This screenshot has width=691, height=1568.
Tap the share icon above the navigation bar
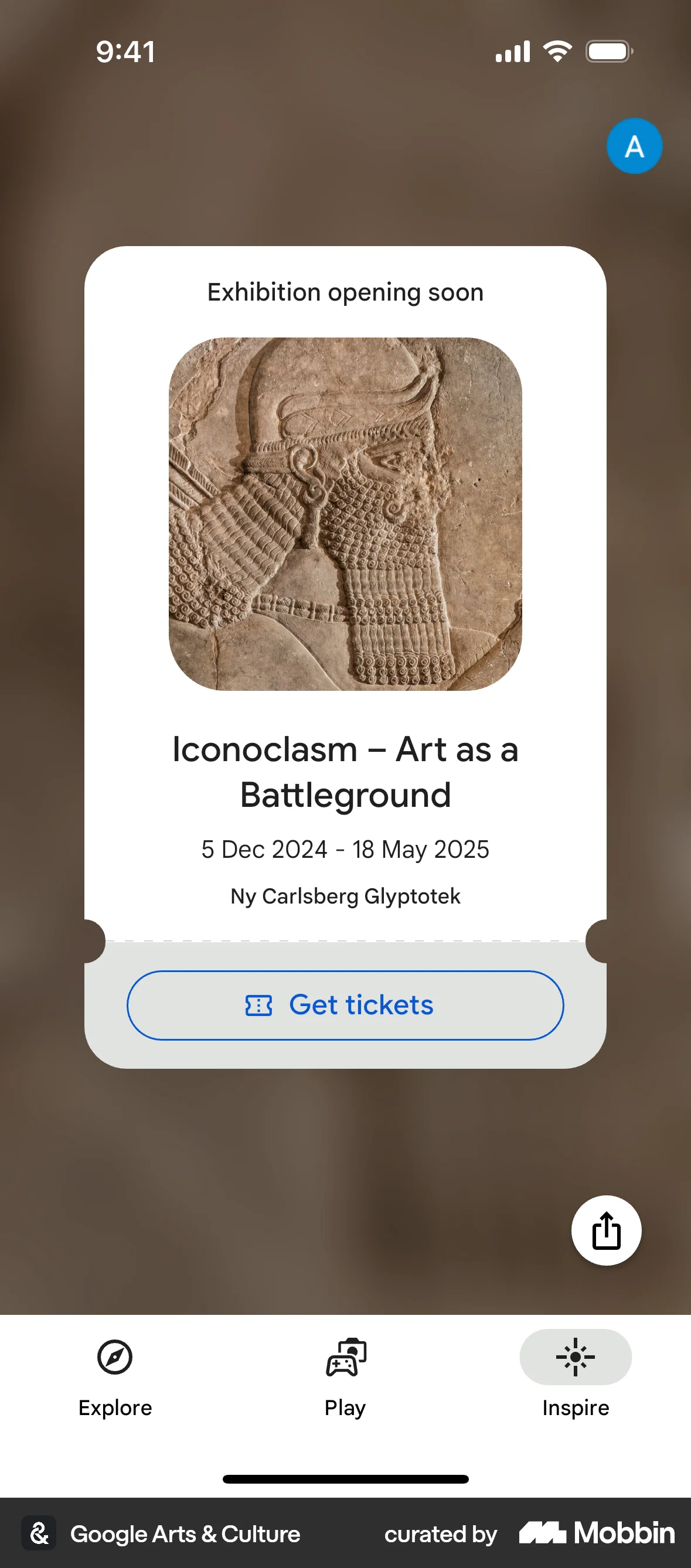pos(607,1230)
